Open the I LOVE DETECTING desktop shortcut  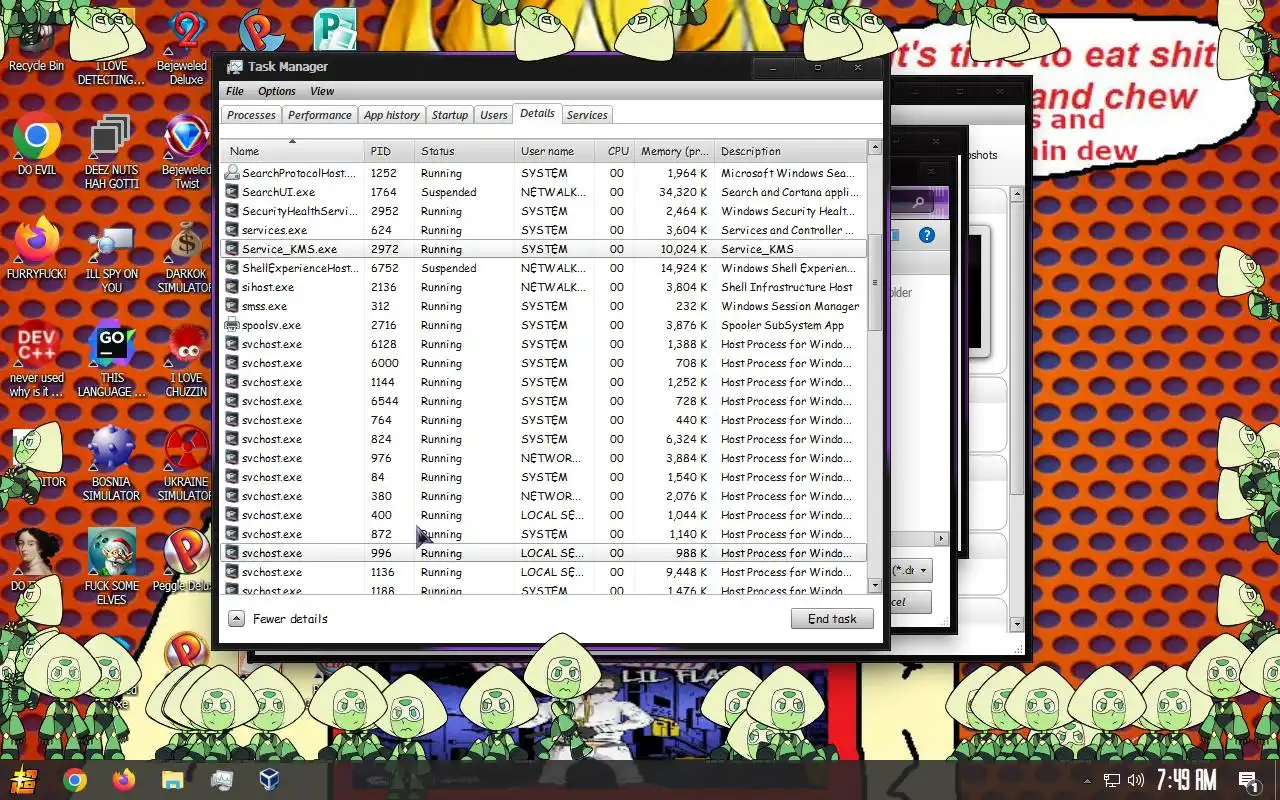click(111, 48)
